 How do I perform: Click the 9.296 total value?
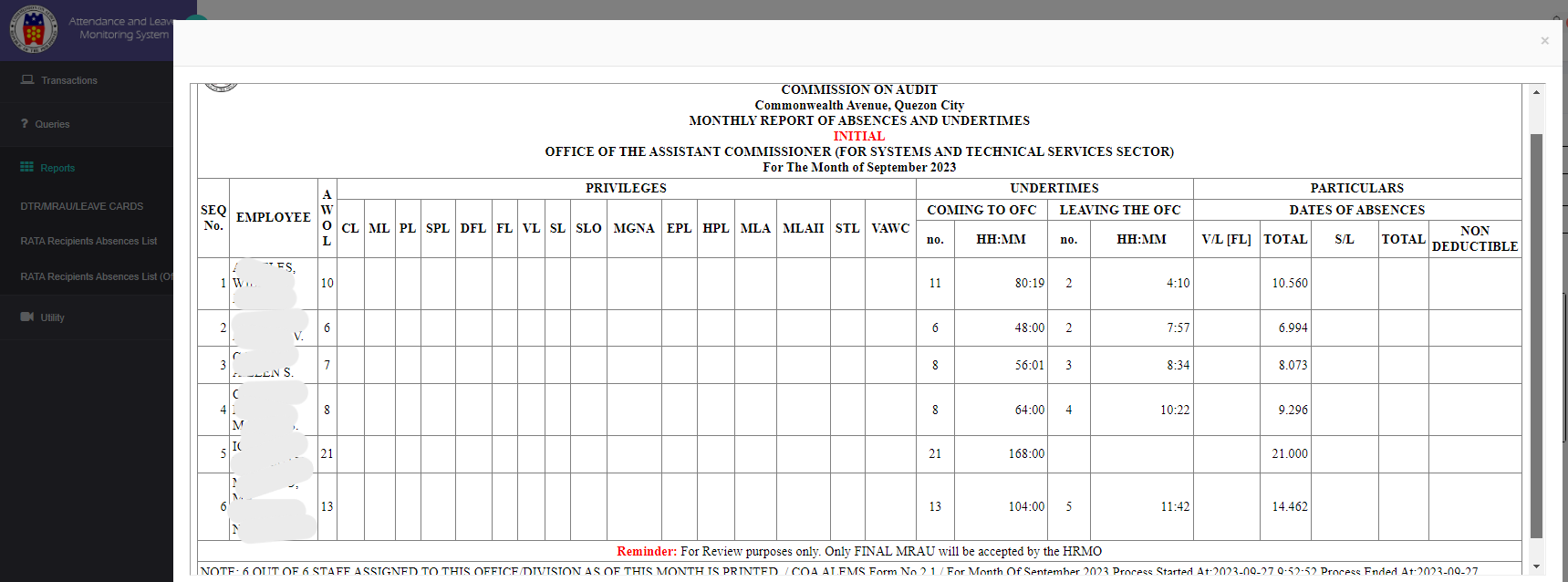[x=1293, y=411]
